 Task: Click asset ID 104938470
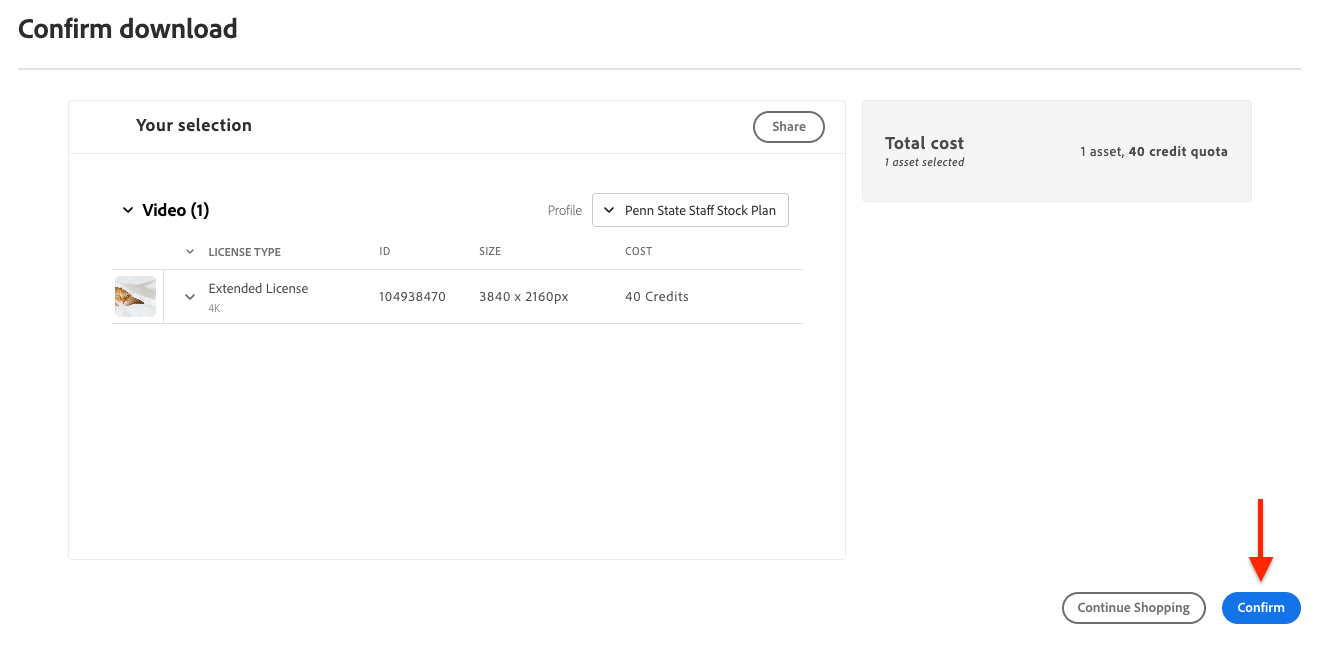tap(412, 297)
